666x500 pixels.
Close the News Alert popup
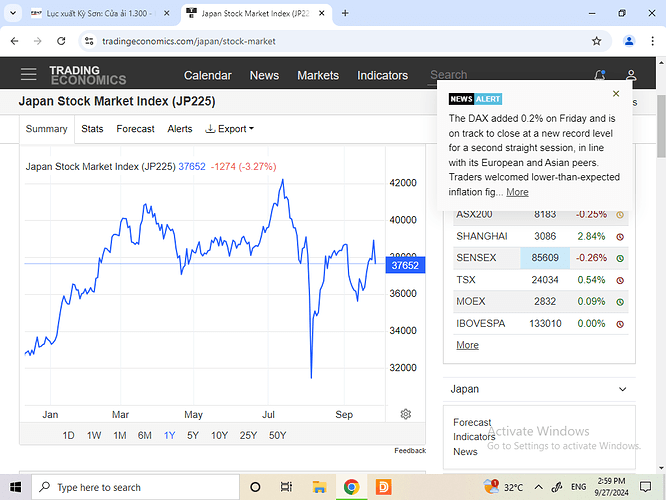click(616, 94)
